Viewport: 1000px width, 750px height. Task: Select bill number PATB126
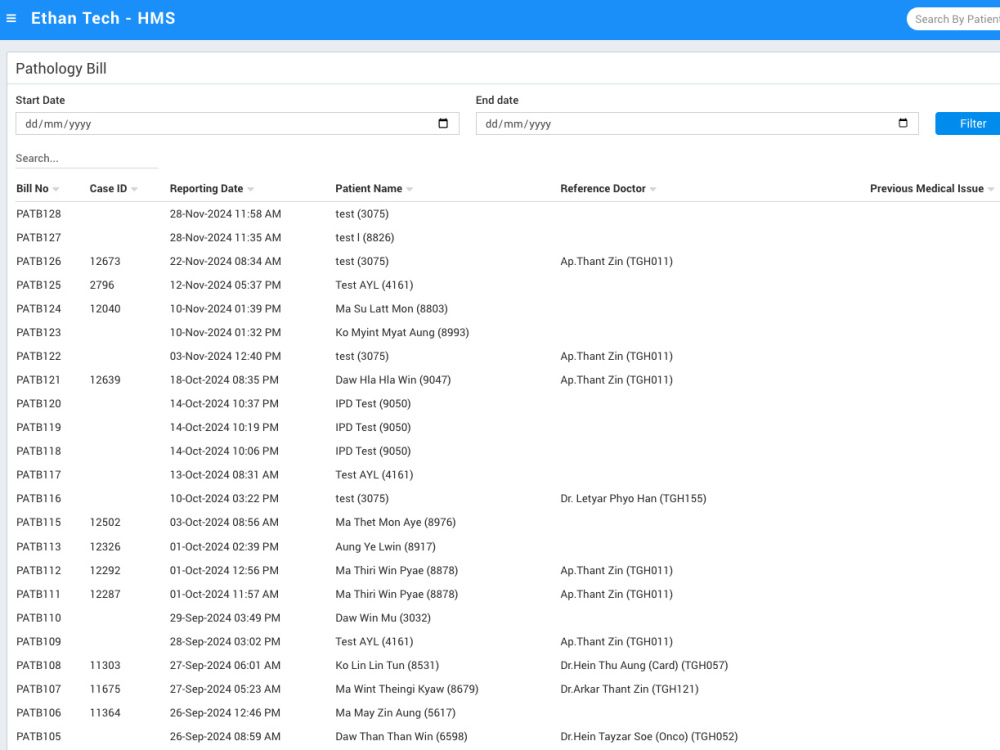(38, 261)
